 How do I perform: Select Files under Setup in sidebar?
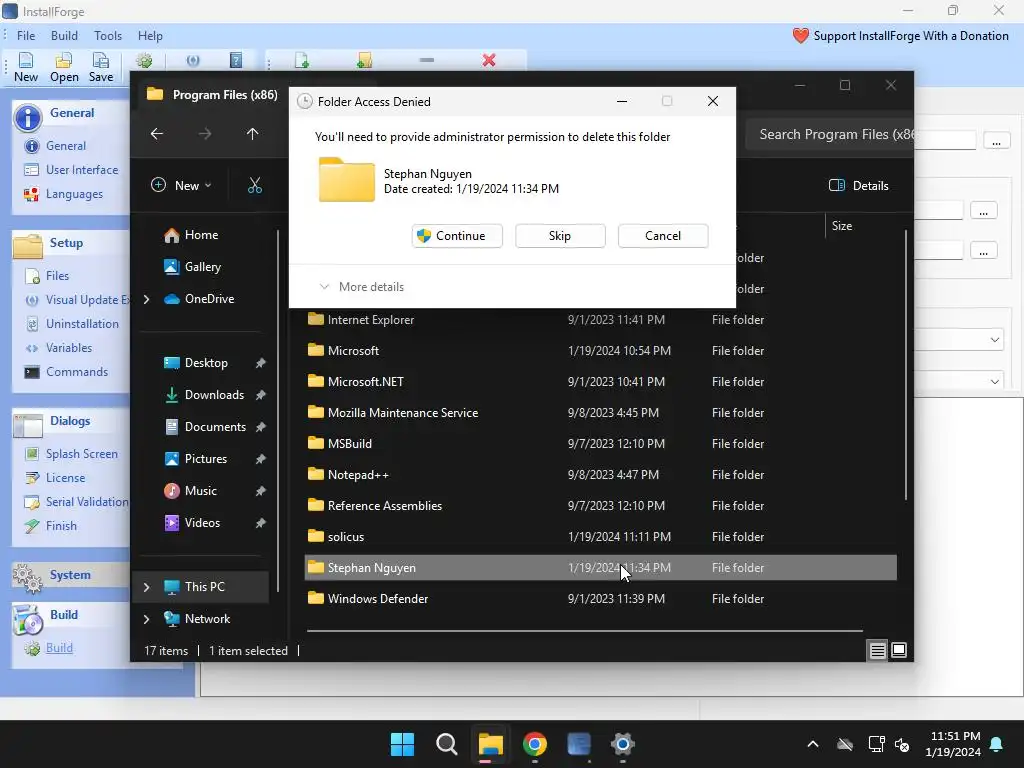(x=57, y=276)
